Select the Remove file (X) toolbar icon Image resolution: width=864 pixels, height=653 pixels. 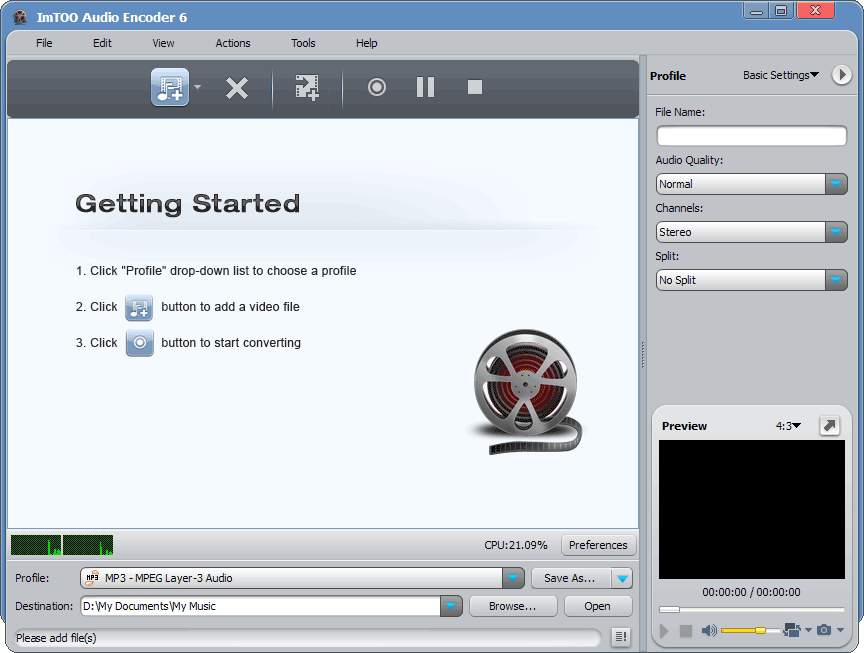[x=236, y=87]
